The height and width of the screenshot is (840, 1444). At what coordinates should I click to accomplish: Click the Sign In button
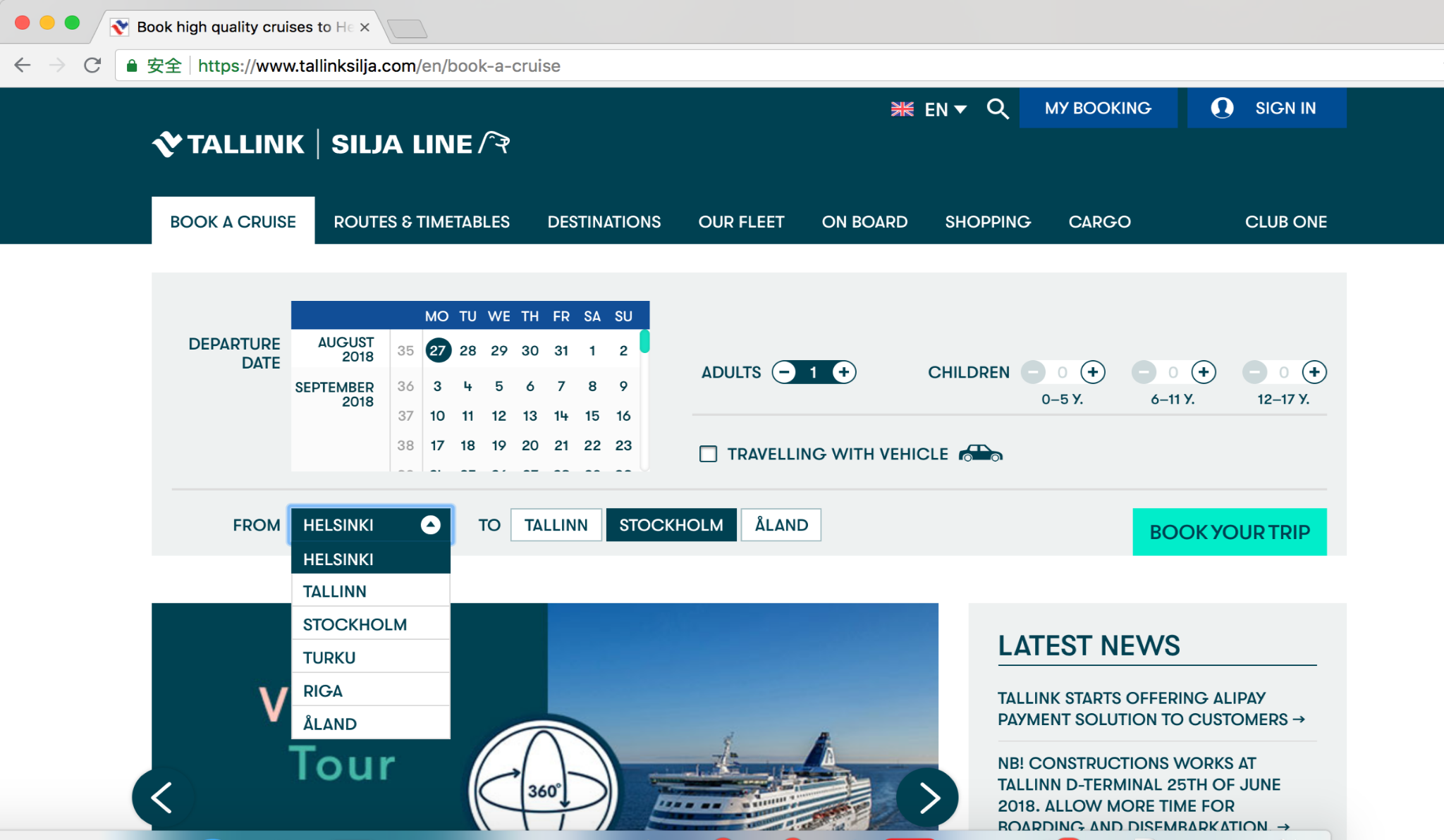pos(1266,108)
